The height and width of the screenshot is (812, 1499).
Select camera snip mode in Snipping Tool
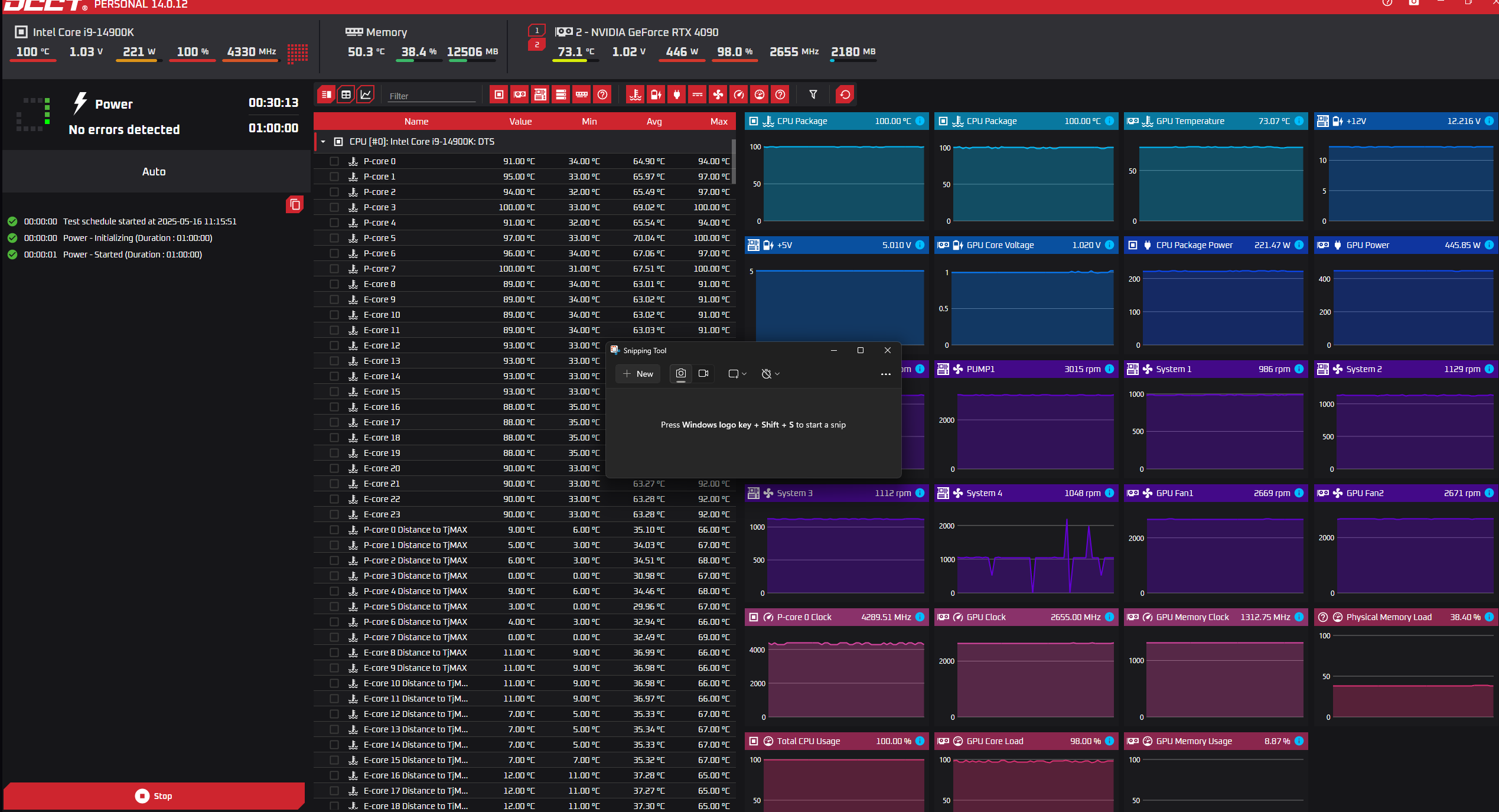pos(681,374)
